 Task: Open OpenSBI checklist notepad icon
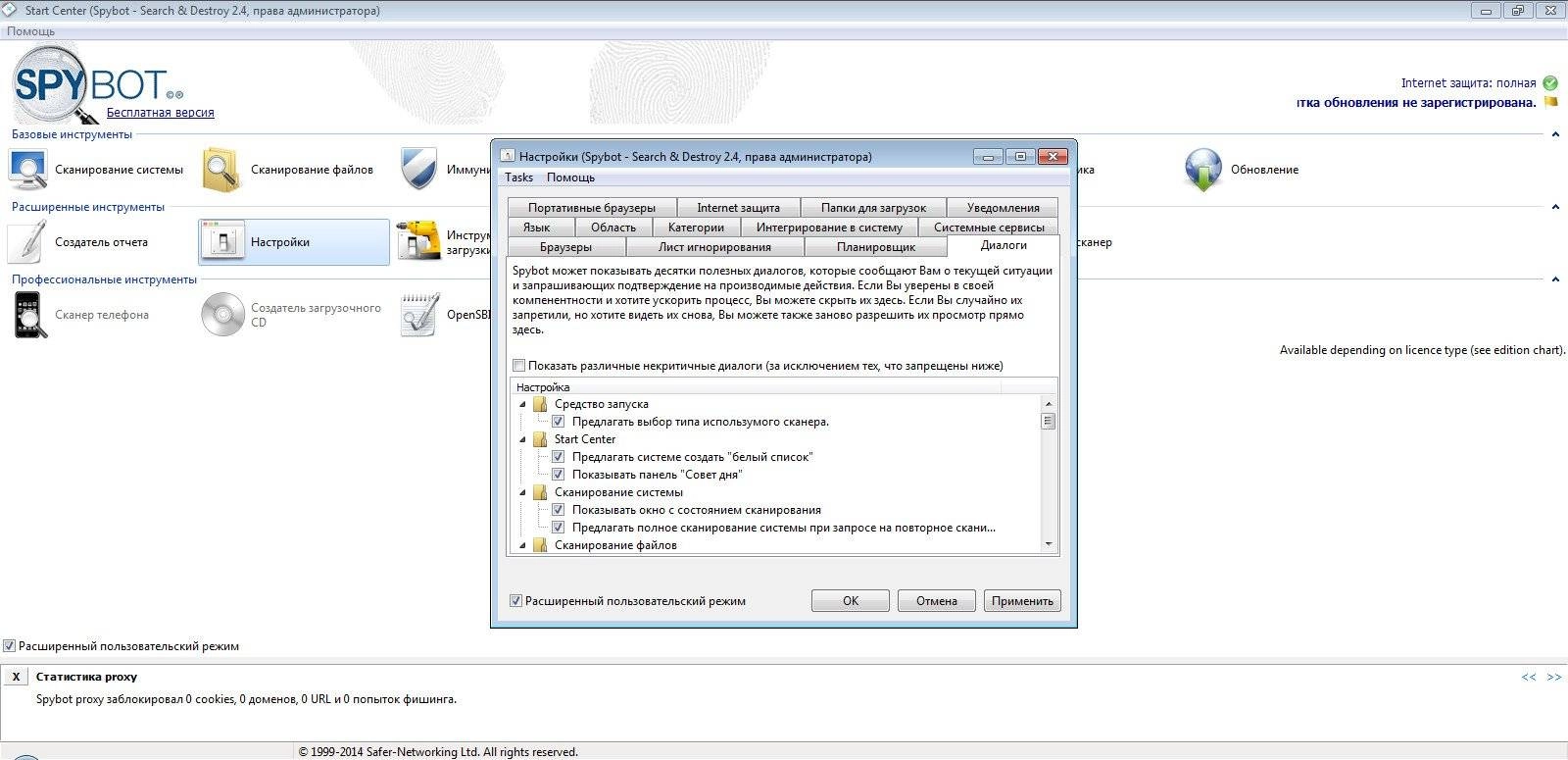coord(419,315)
